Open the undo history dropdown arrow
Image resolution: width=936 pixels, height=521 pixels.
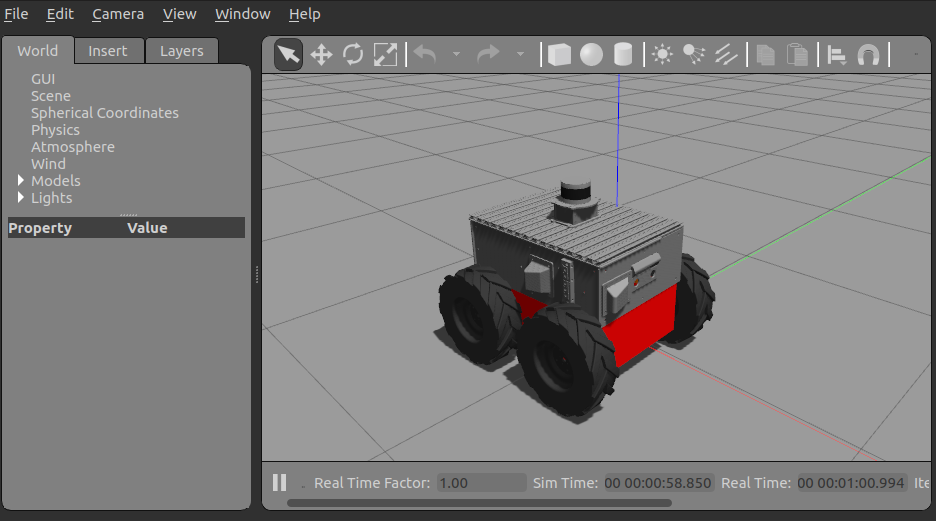(x=456, y=54)
